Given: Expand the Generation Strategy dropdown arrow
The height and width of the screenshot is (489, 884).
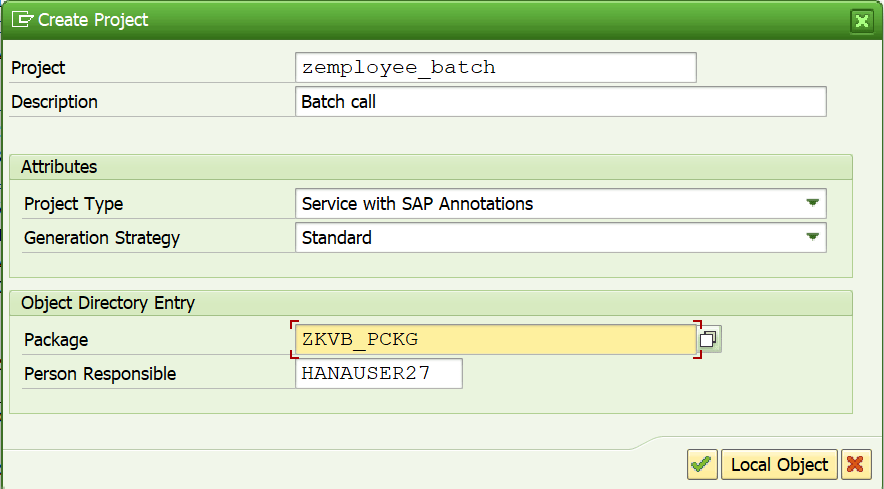Looking at the screenshot, I should [x=812, y=237].
